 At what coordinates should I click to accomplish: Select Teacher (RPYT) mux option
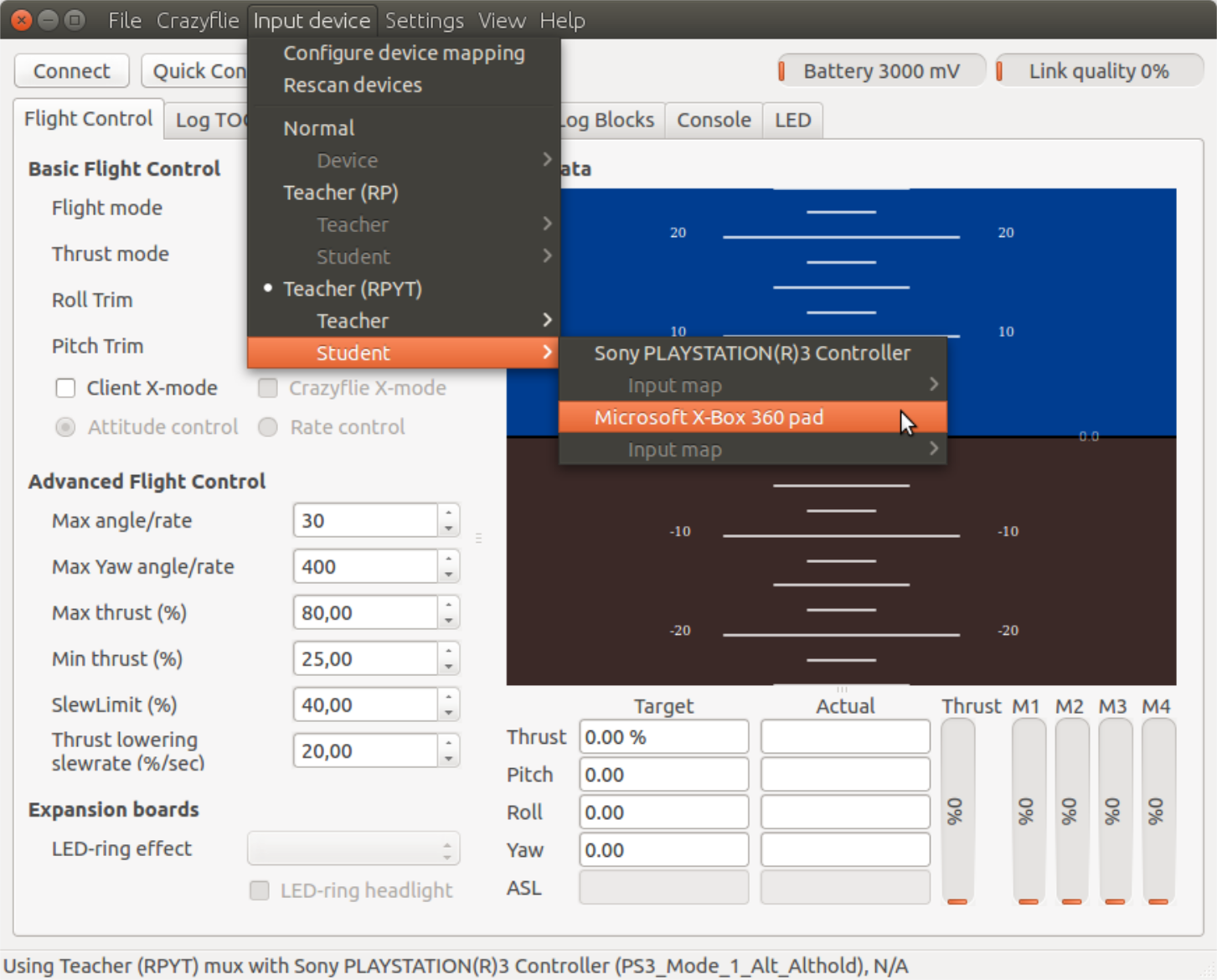[x=404, y=289]
